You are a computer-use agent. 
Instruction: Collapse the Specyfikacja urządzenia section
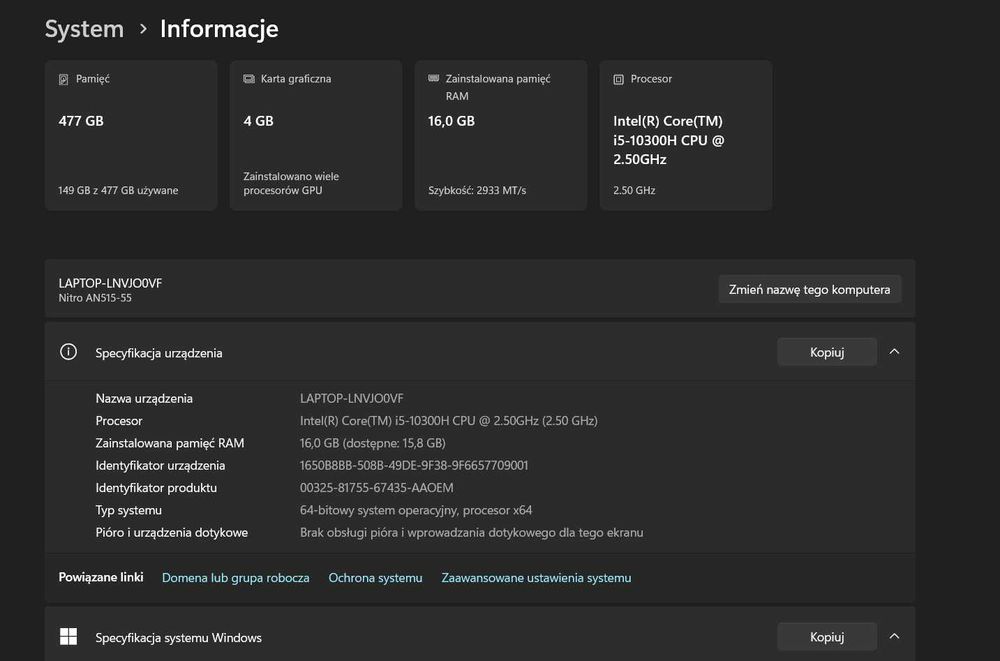pyautogui.click(x=895, y=352)
